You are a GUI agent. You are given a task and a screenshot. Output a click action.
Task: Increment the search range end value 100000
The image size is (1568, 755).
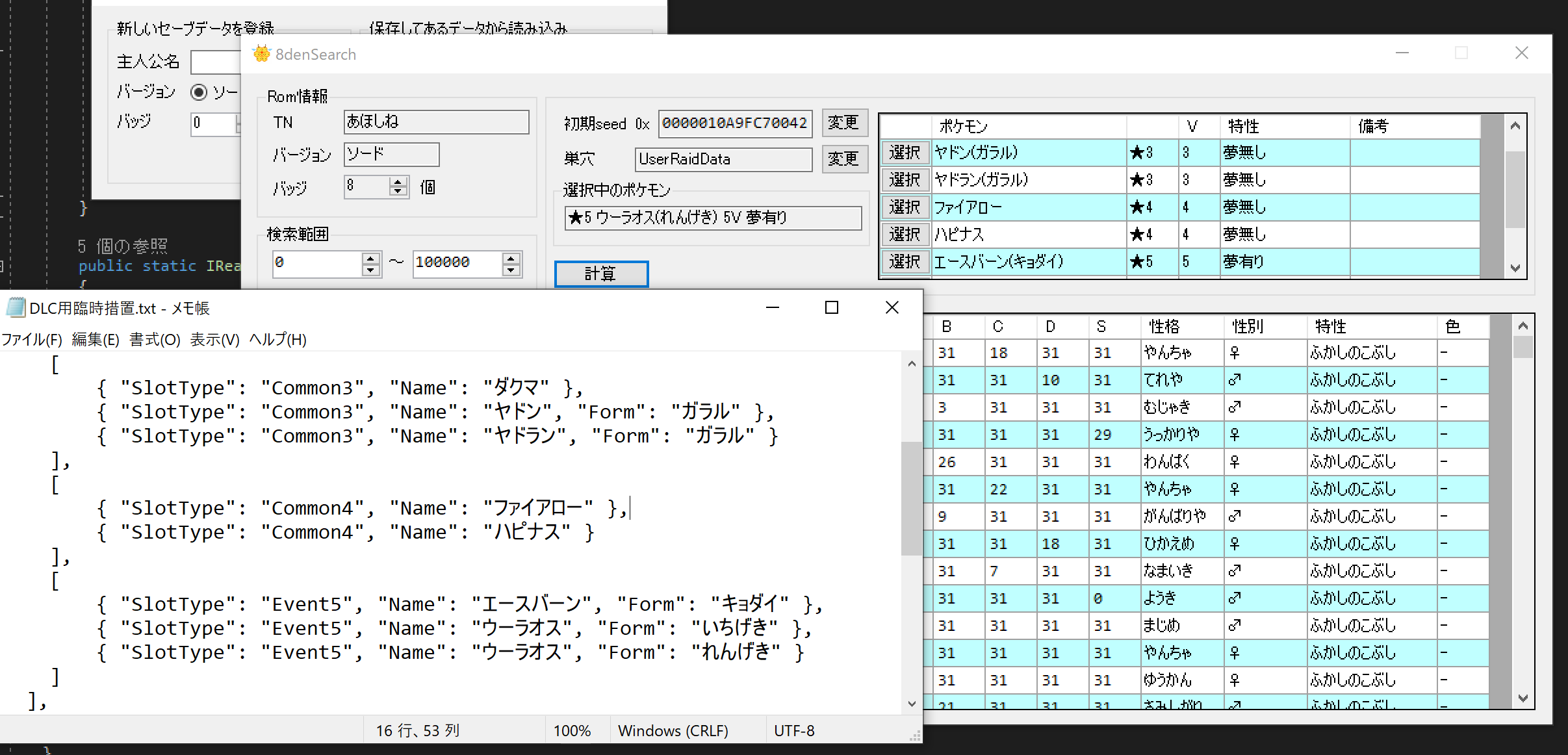[511, 258]
